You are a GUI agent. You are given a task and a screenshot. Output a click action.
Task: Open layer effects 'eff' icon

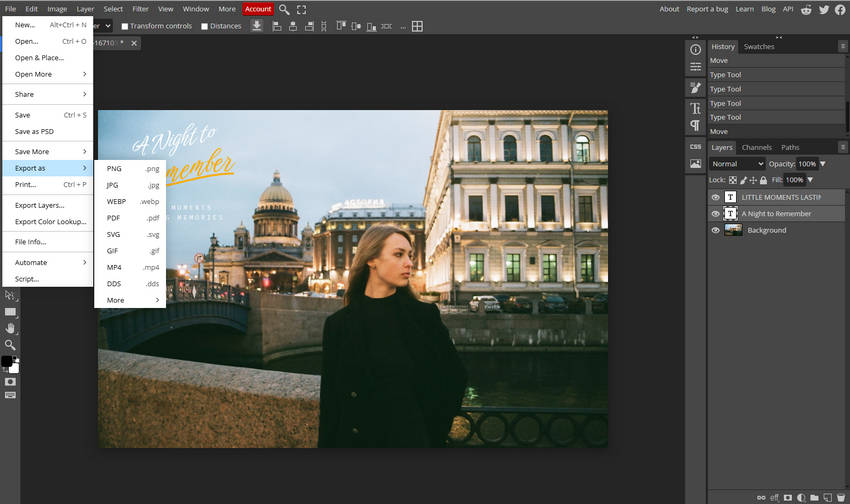tap(774, 497)
